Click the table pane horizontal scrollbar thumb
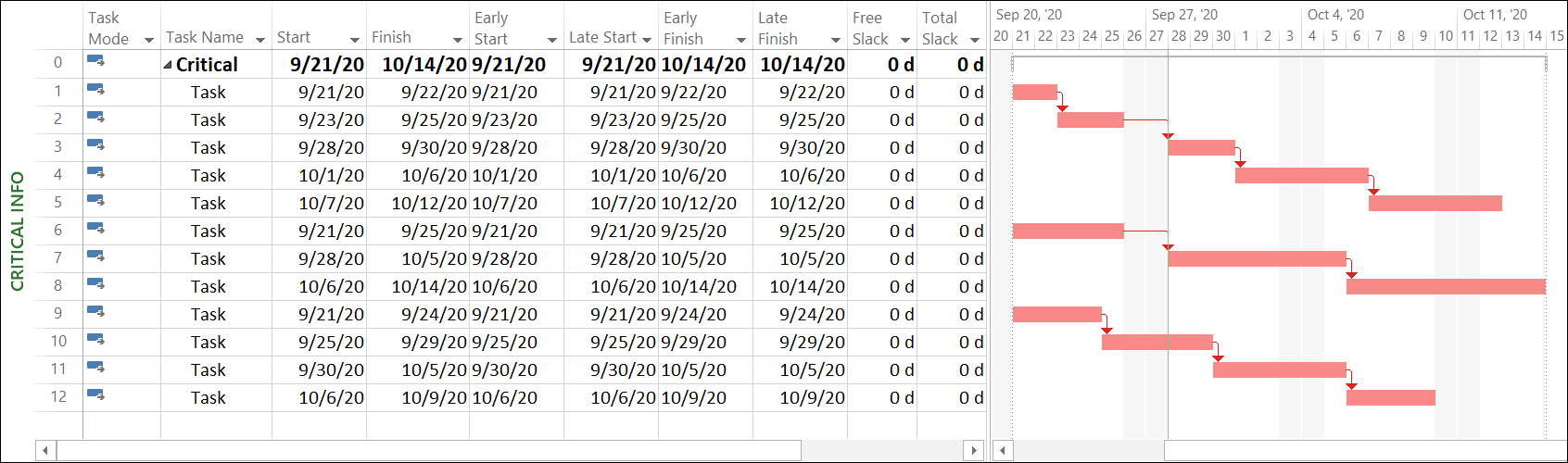This screenshot has width=1568, height=463. 428,451
